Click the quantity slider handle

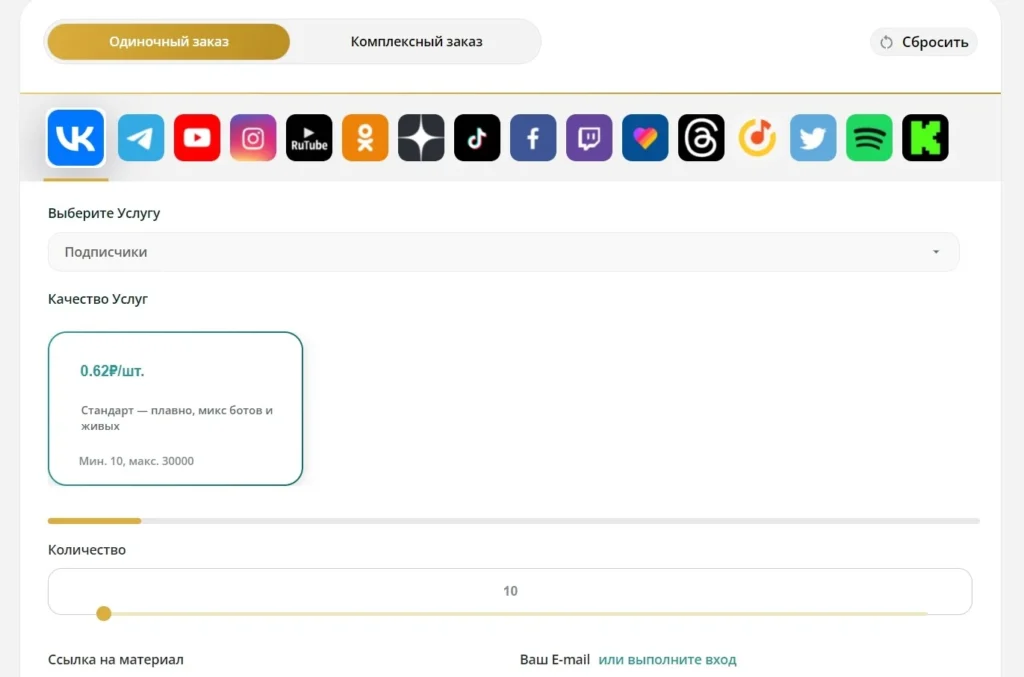(103, 614)
